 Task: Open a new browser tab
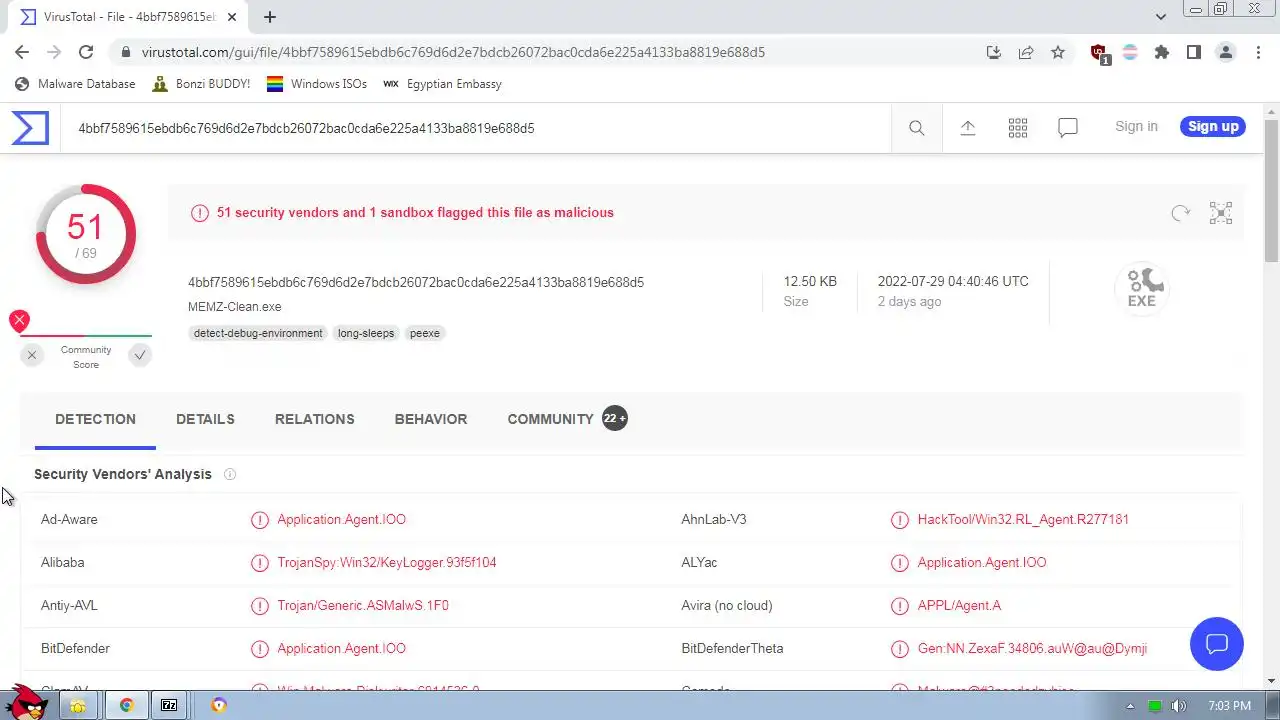pos(270,17)
